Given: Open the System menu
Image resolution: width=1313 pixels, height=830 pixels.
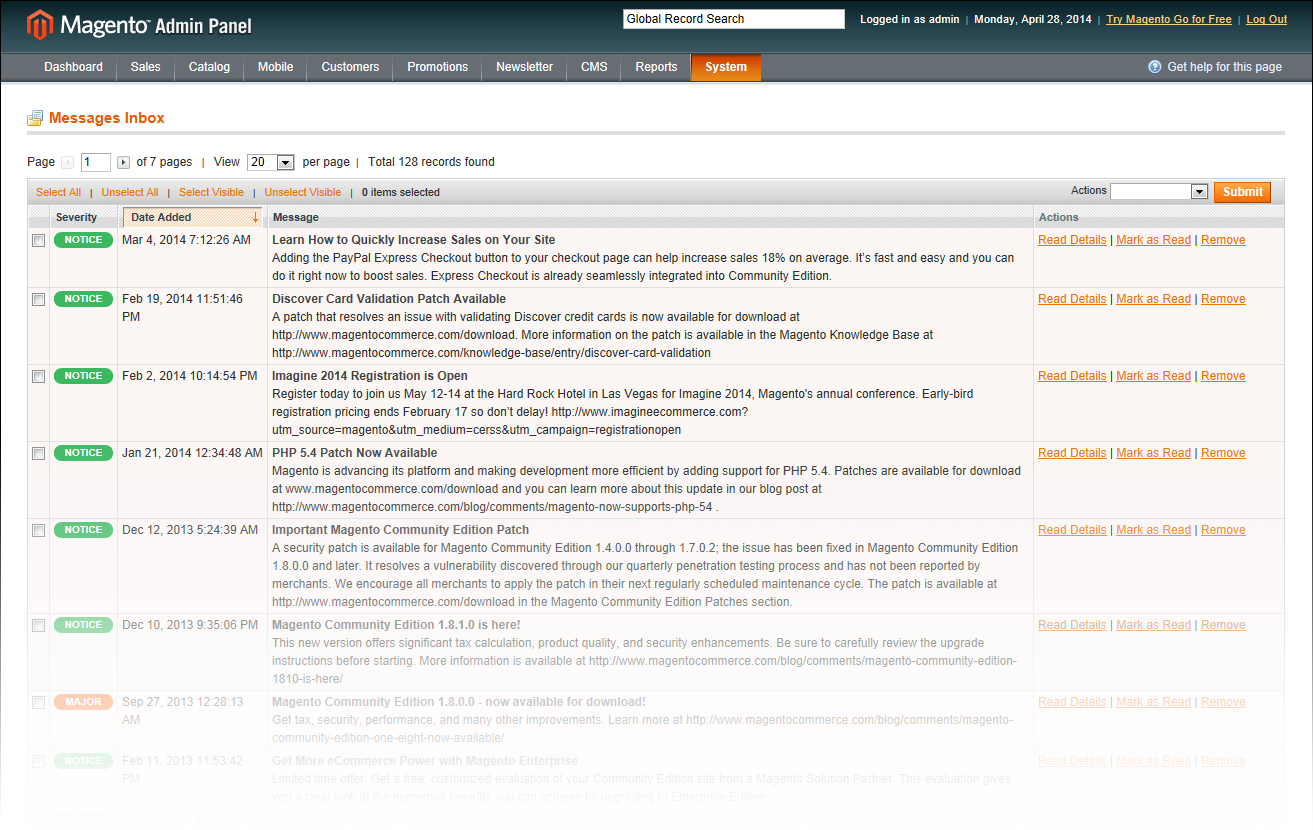Looking at the screenshot, I should (x=726, y=67).
